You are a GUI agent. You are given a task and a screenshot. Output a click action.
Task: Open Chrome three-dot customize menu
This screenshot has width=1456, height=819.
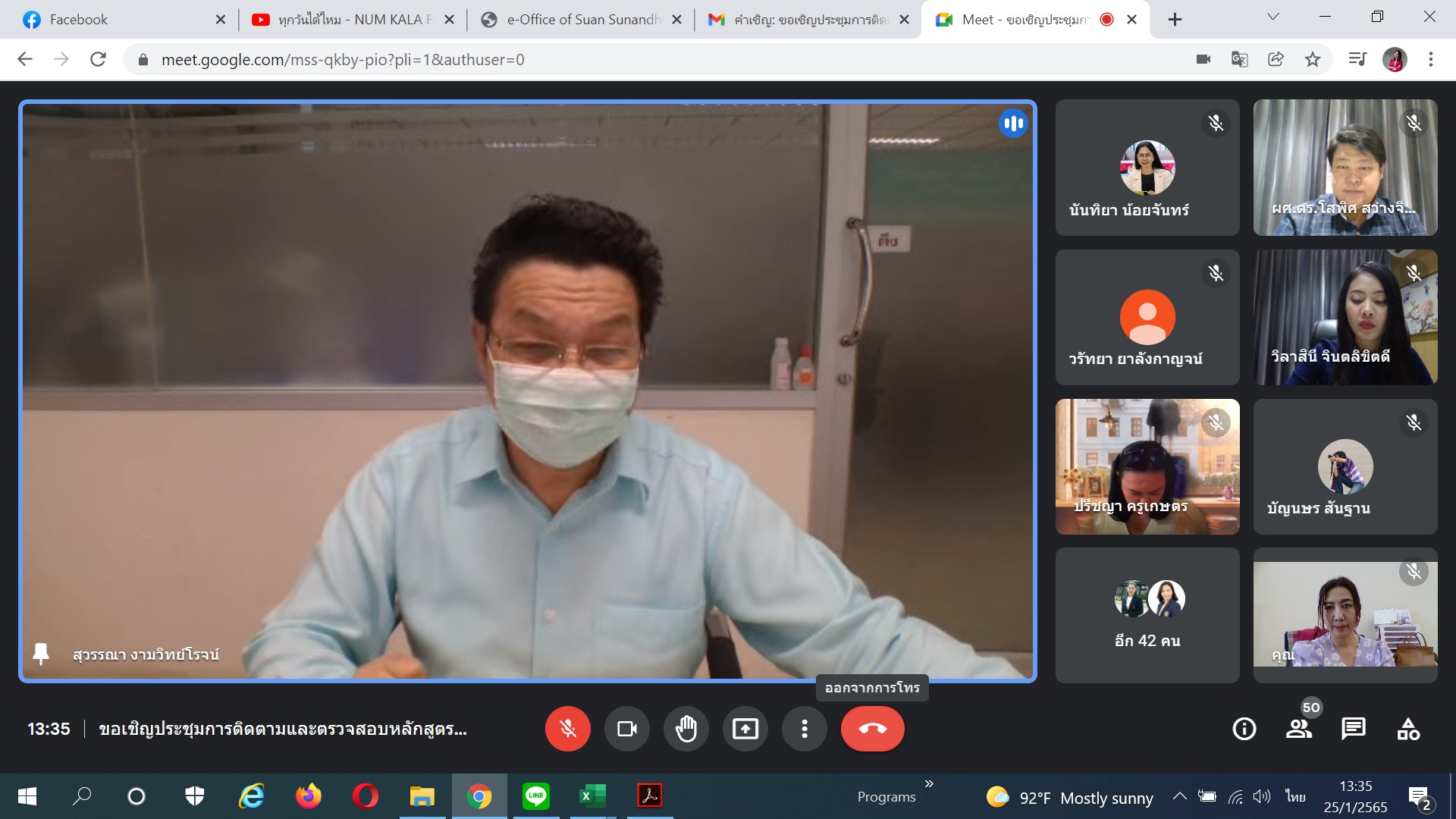pos(1430,59)
